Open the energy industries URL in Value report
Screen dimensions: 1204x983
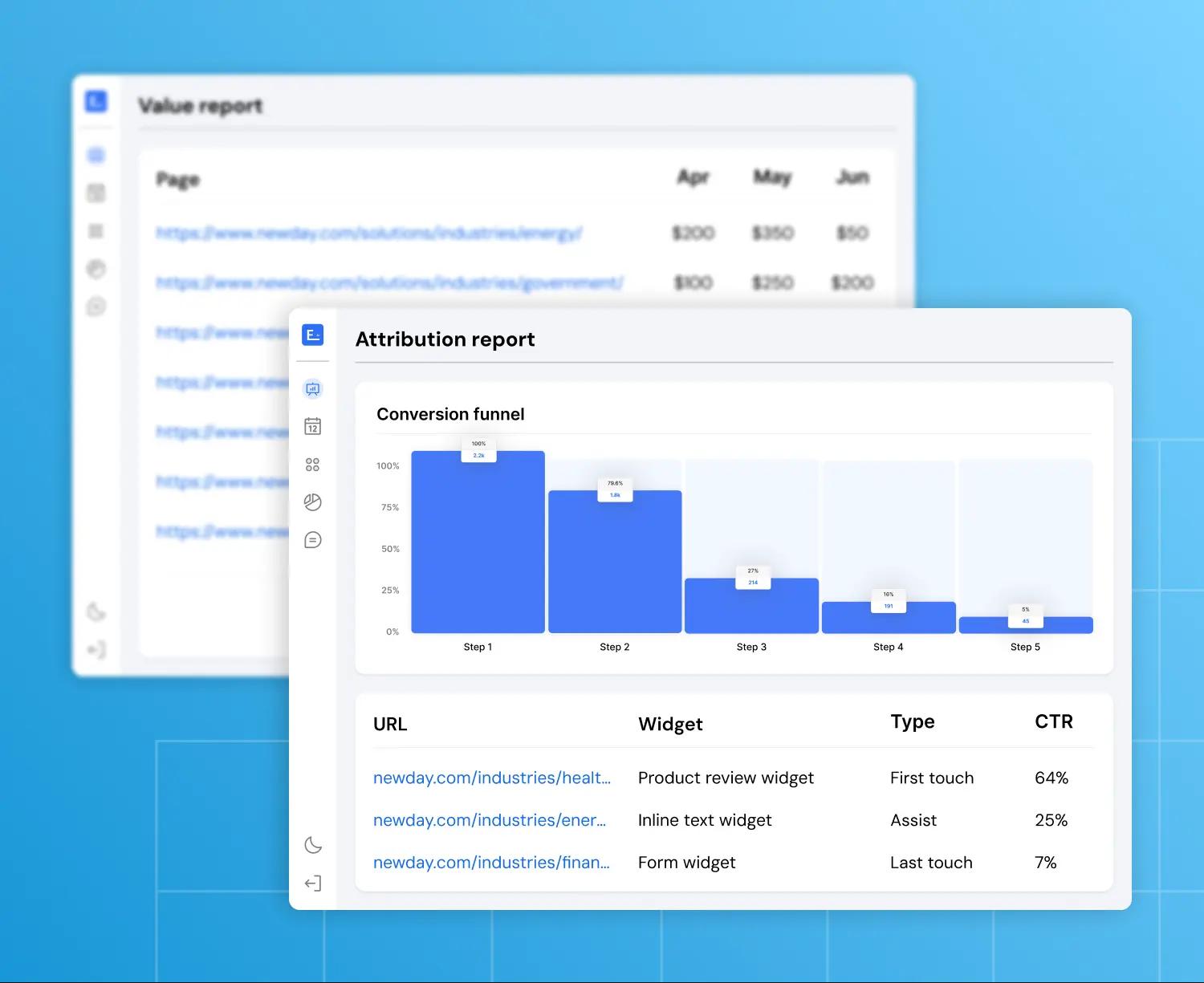tap(368, 233)
